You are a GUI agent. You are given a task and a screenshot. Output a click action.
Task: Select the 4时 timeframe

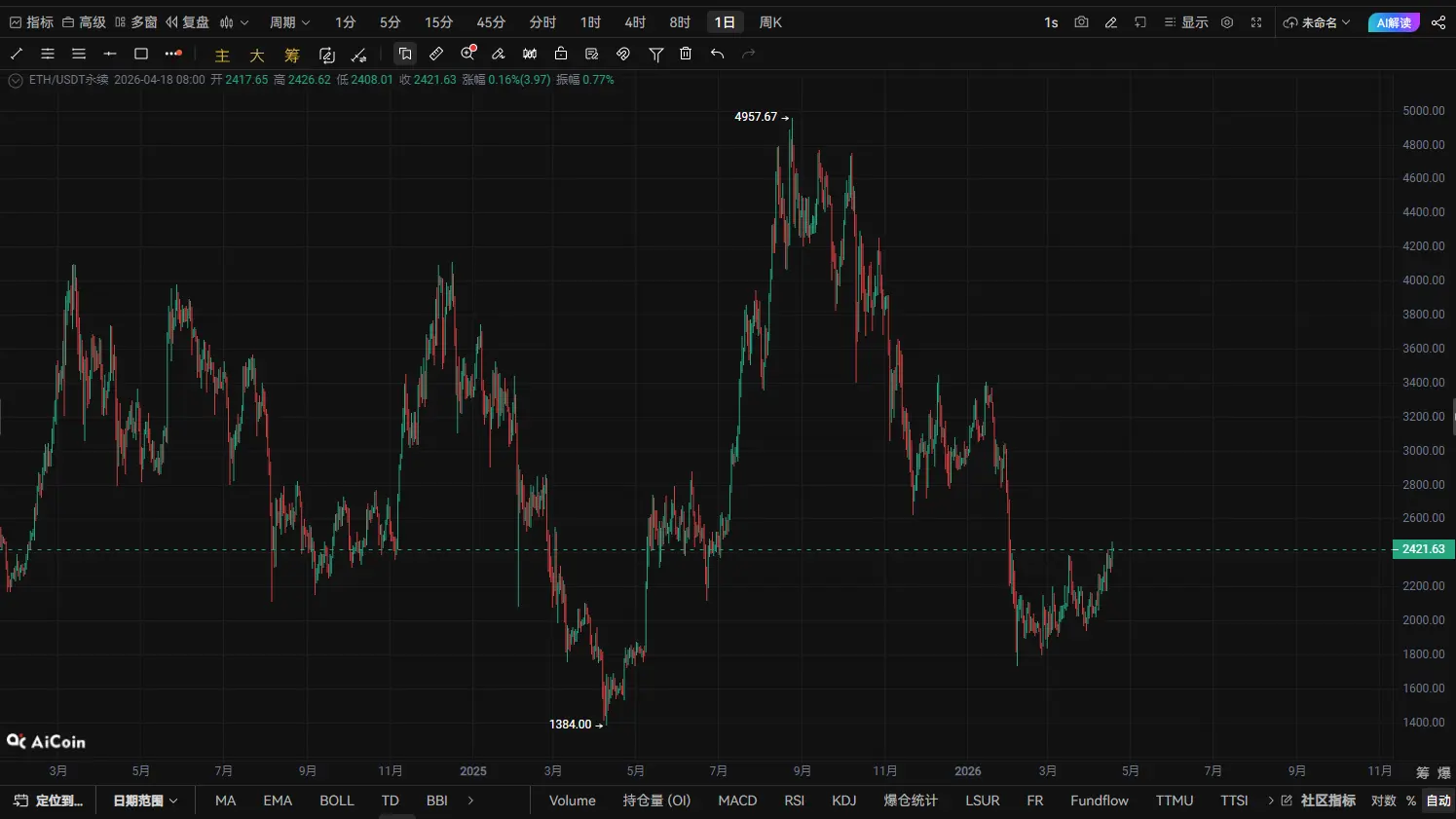pyautogui.click(x=635, y=22)
